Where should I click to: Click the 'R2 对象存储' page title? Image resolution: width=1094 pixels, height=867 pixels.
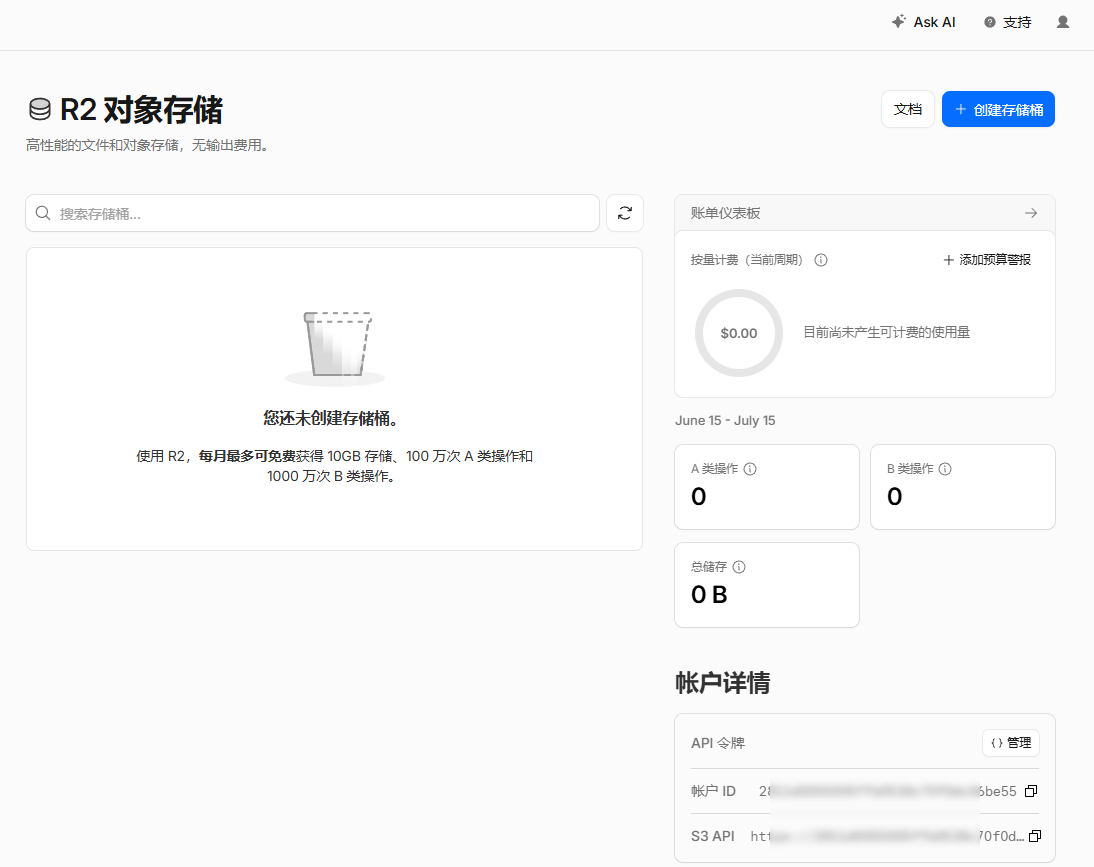pyautogui.click(x=142, y=110)
